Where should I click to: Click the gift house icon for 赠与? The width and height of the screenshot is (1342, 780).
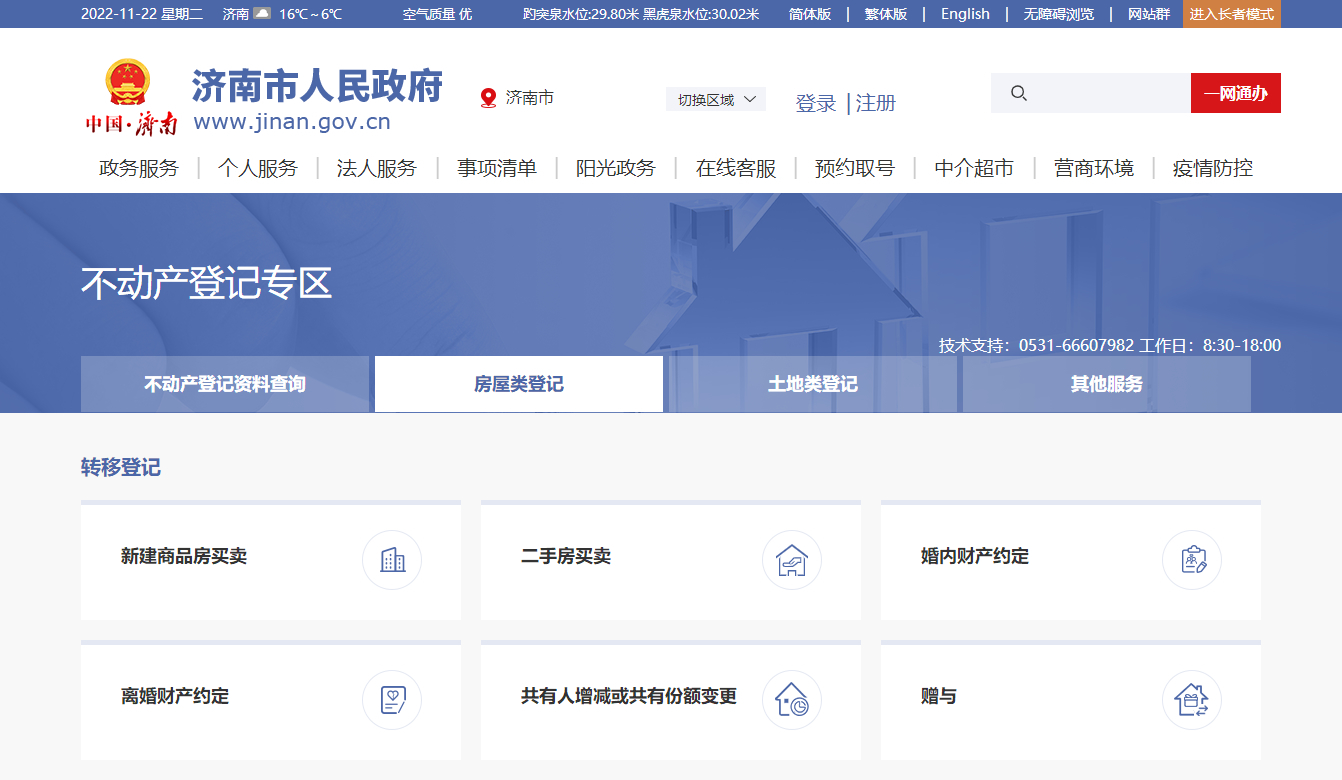point(1192,700)
